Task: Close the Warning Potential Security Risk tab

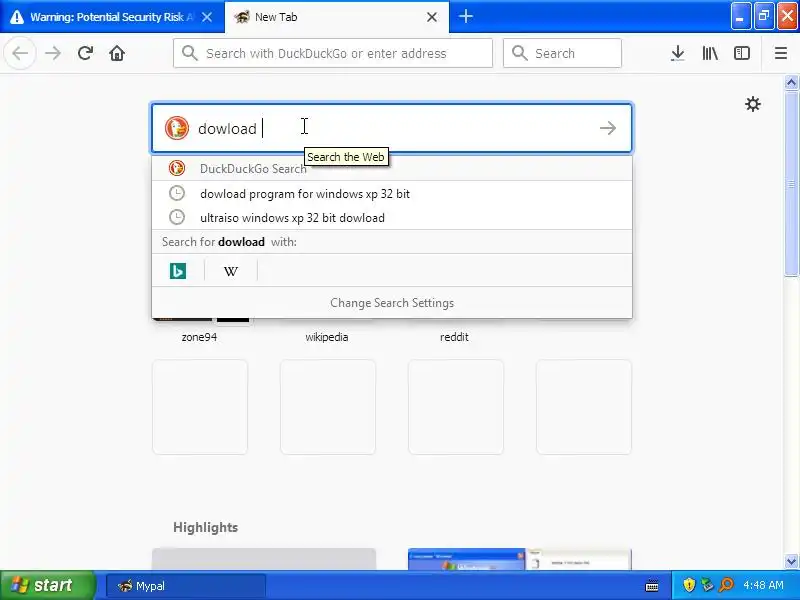Action: coord(207,17)
